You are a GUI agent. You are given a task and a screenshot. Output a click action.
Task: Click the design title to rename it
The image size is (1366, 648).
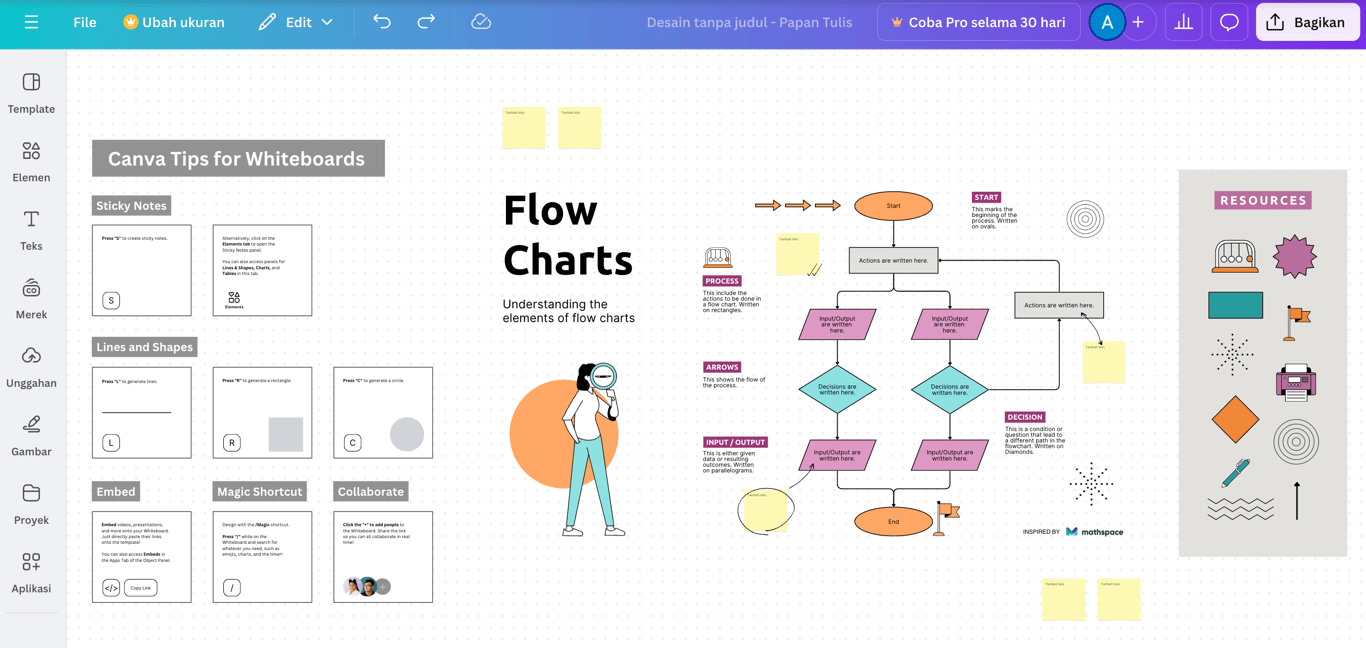click(751, 21)
